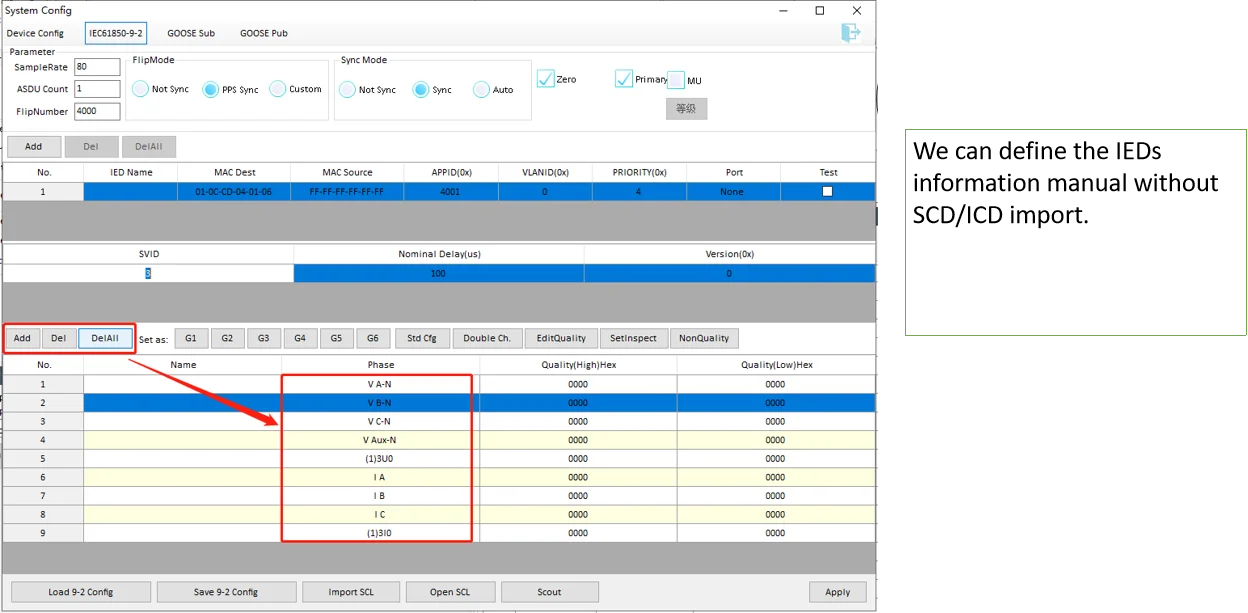Click the ASDU Count input field
Viewport: 1248px width, 613px height.
click(x=97, y=89)
